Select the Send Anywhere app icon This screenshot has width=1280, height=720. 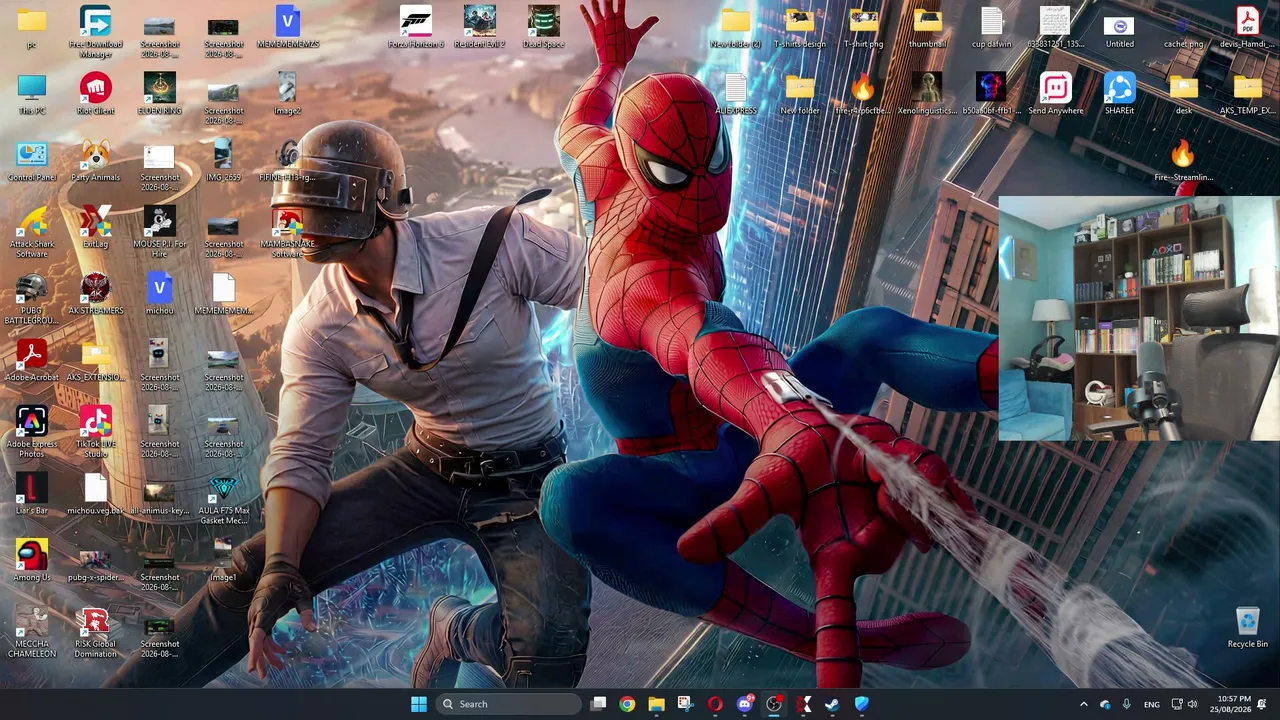point(1055,95)
